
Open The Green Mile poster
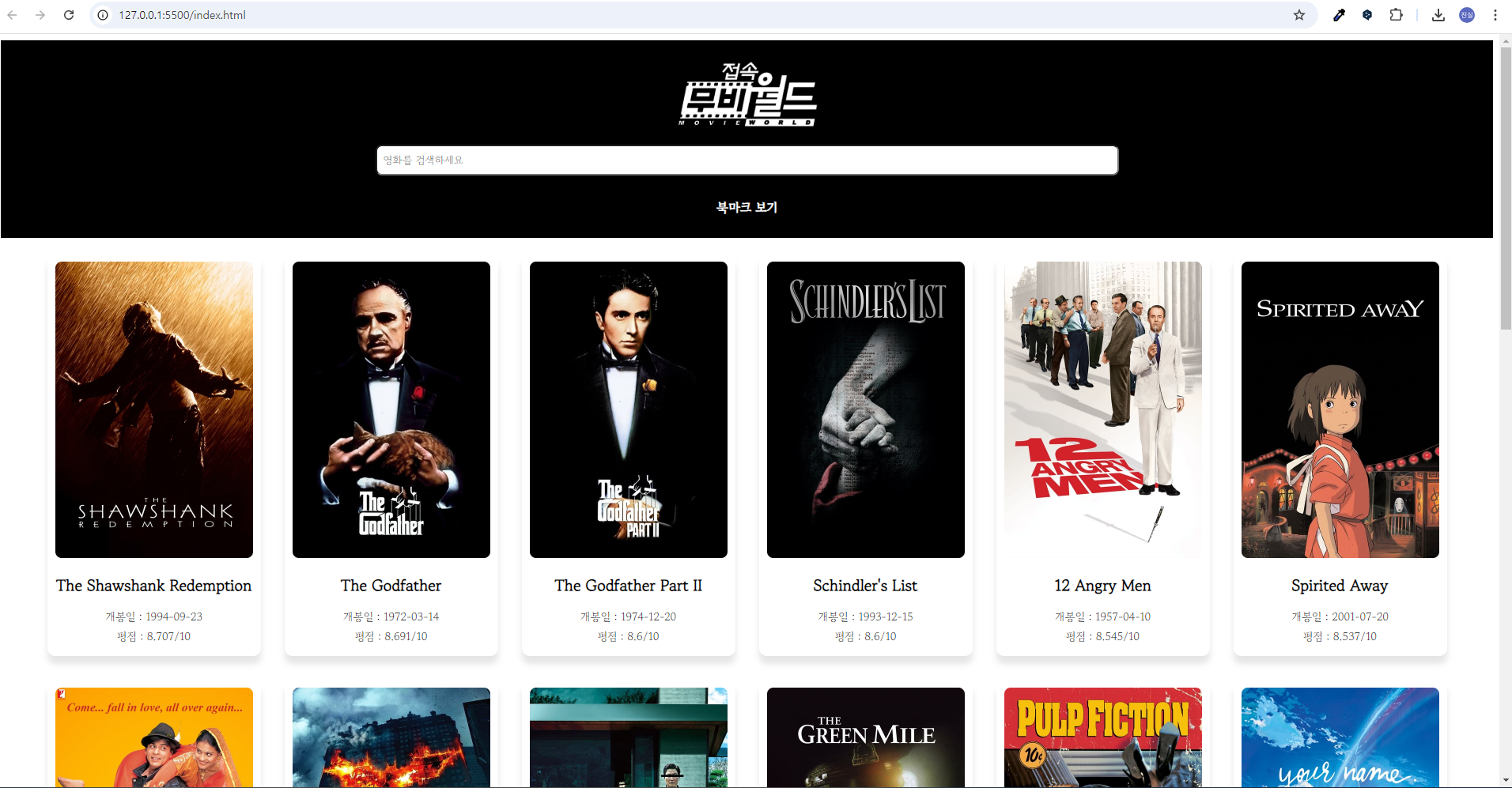click(x=866, y=737)
